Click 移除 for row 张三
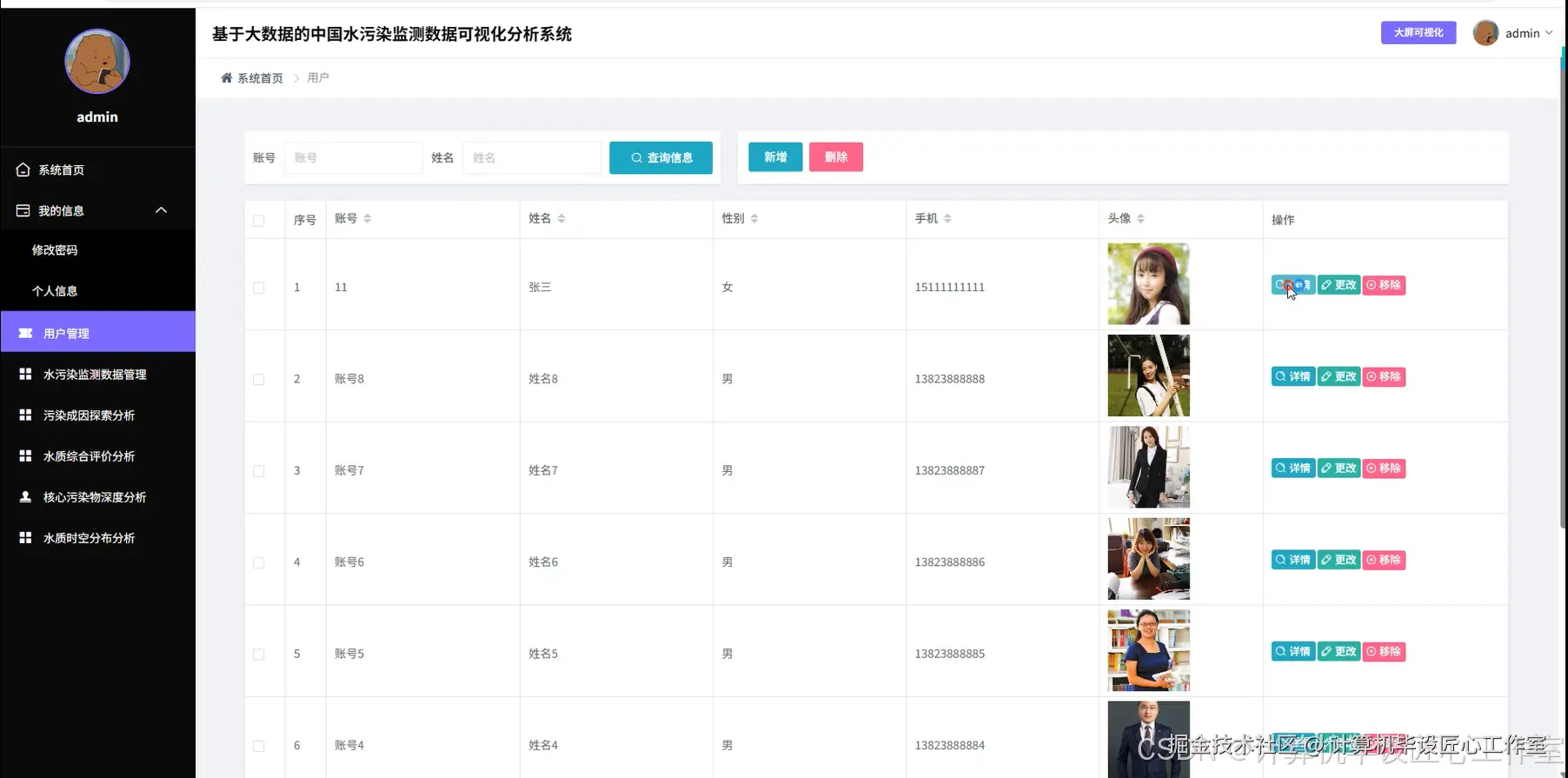The height and width of the screenshot is (778, 1568). 1384,285
